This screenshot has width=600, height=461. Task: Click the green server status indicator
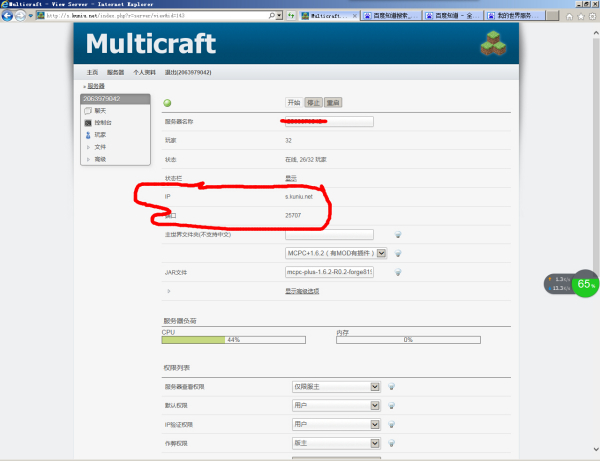pyautogui.click(x=167, y=103)
